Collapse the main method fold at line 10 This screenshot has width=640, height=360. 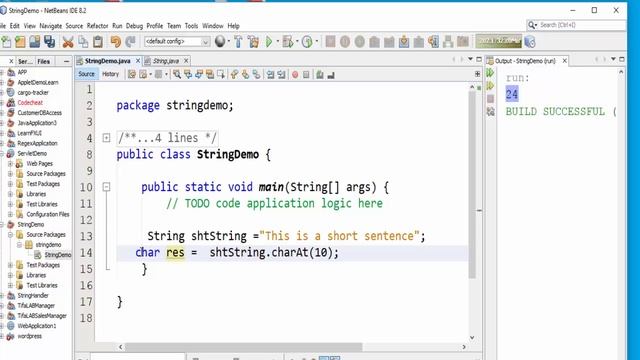[106, 187]
